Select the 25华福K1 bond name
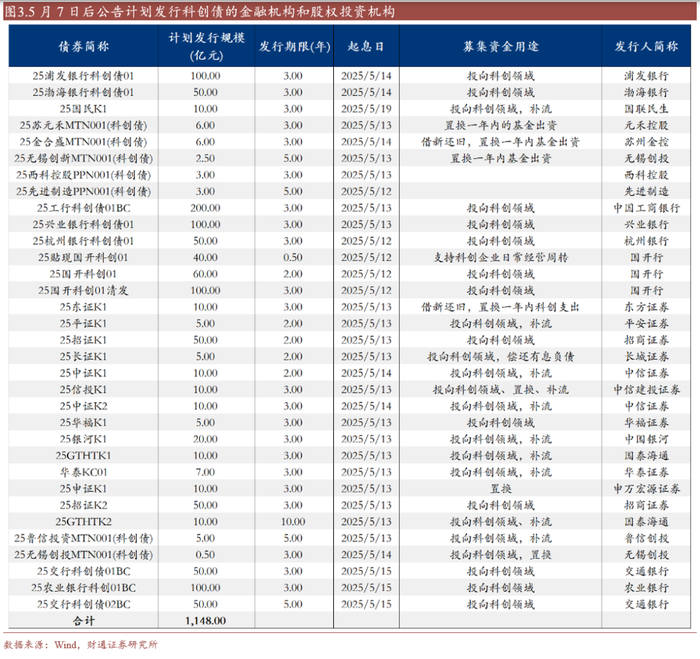This screenshot has height=659, width=700. coord(83,423)
